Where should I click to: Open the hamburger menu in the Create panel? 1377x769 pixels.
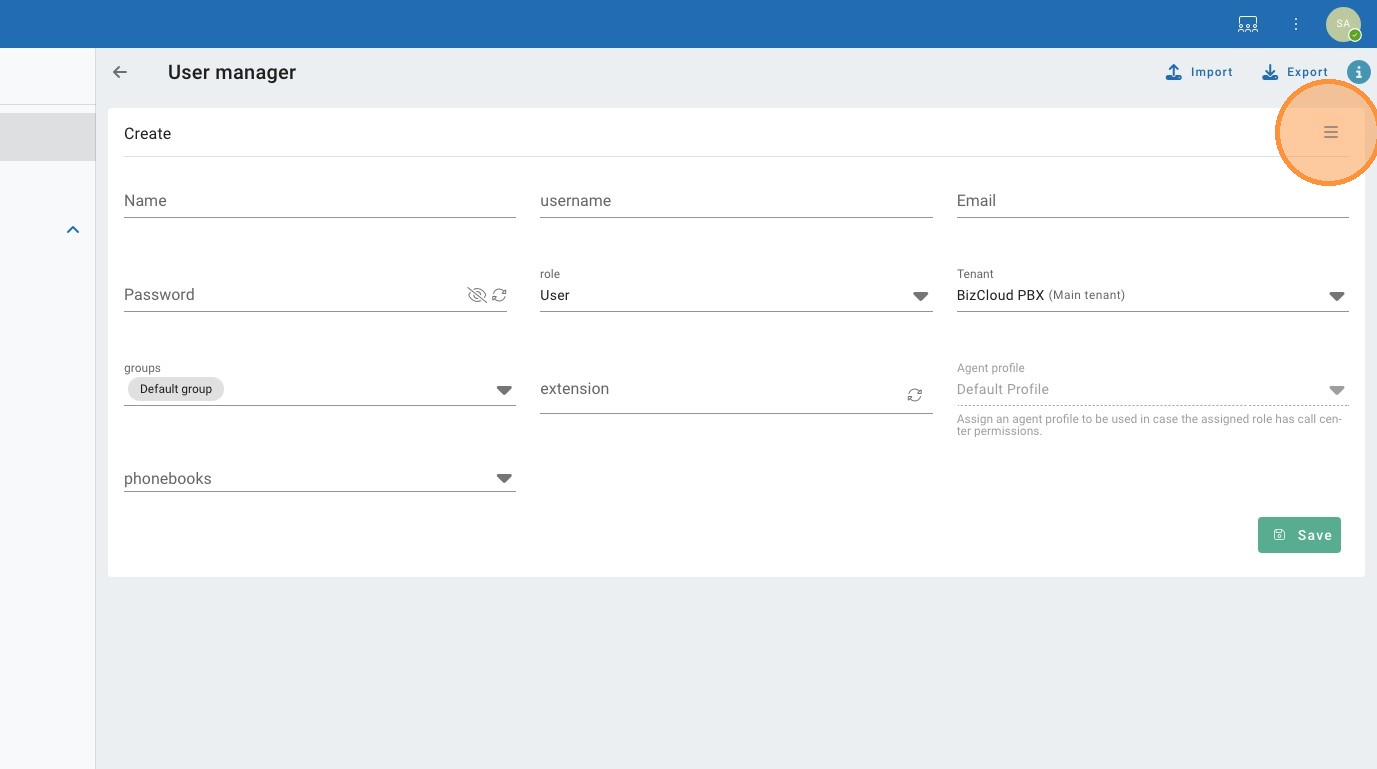click(x=1331, y=132)
